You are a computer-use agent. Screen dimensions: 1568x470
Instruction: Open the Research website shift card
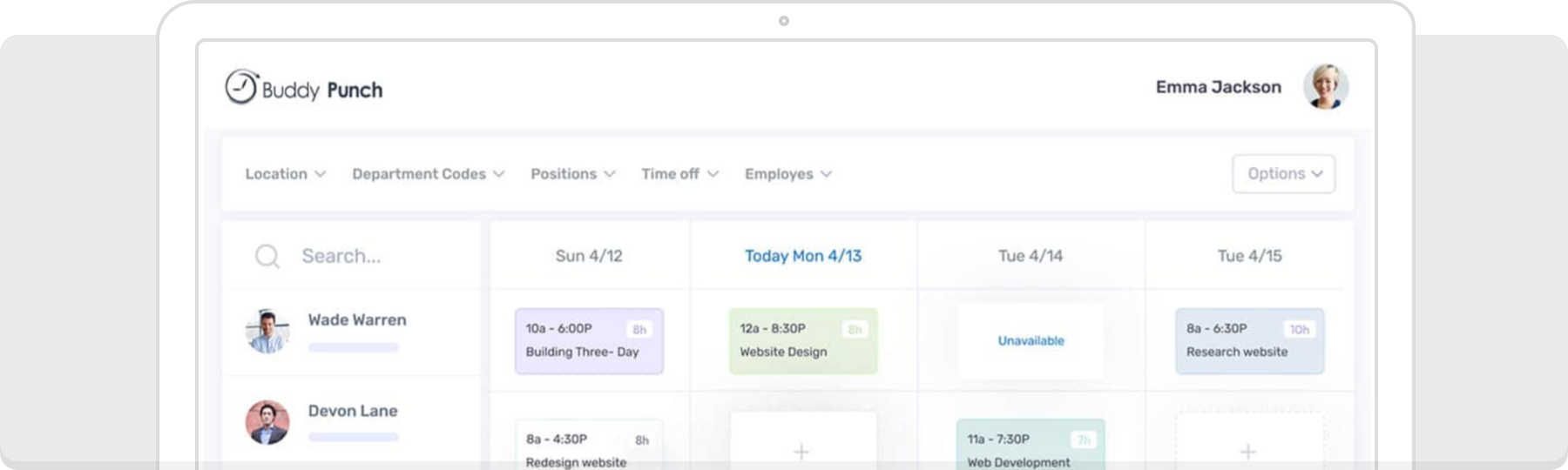click(1250, 341)
